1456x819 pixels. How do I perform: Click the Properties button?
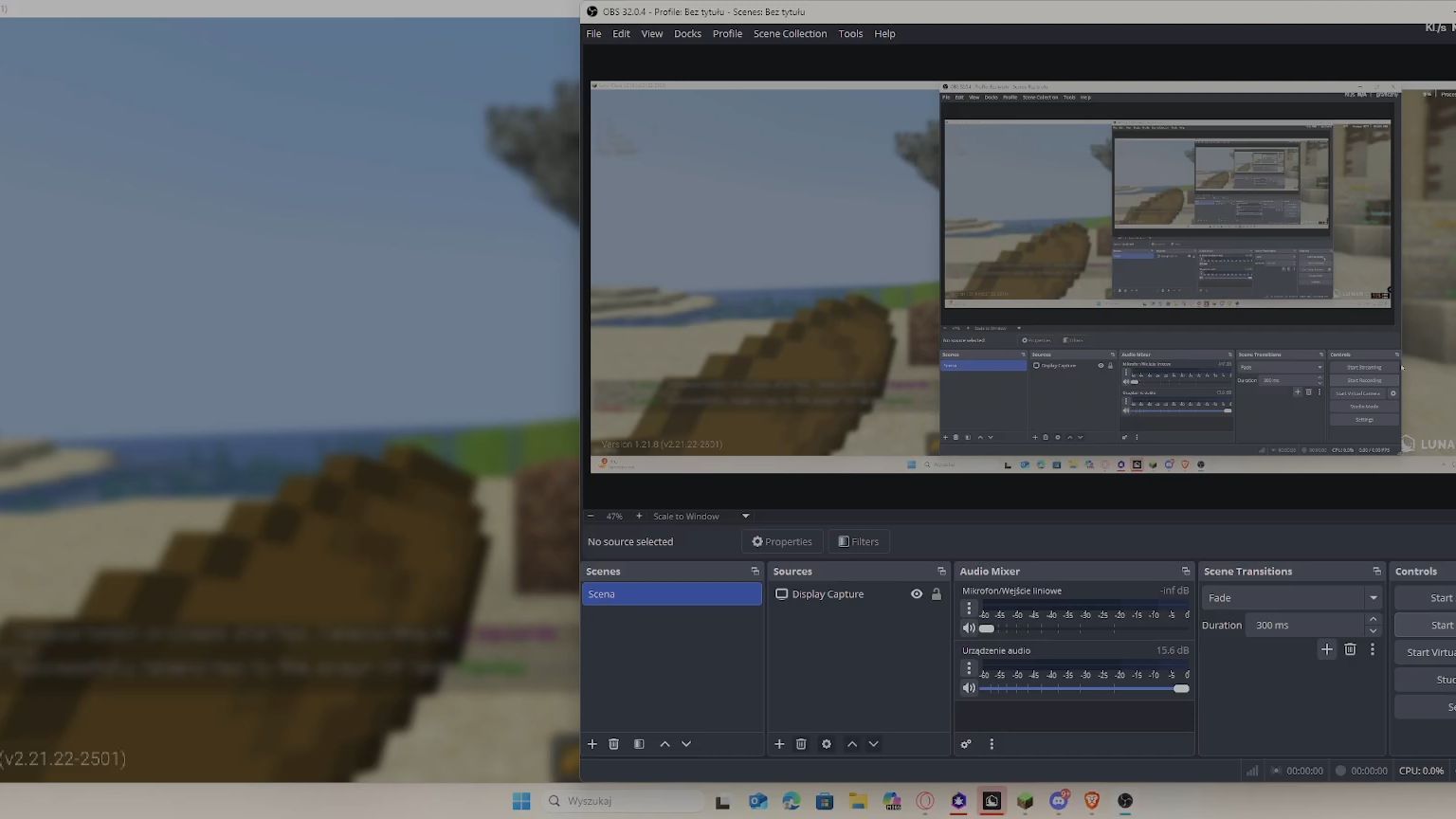pos(782,541)
